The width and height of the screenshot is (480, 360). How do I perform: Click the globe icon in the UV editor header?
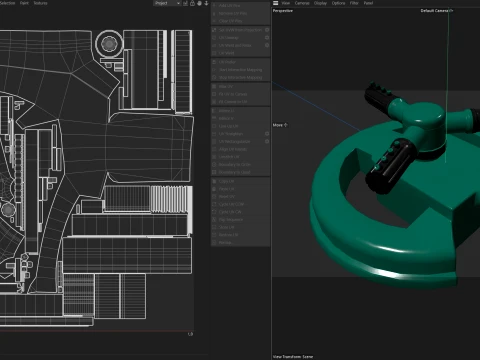199,3
